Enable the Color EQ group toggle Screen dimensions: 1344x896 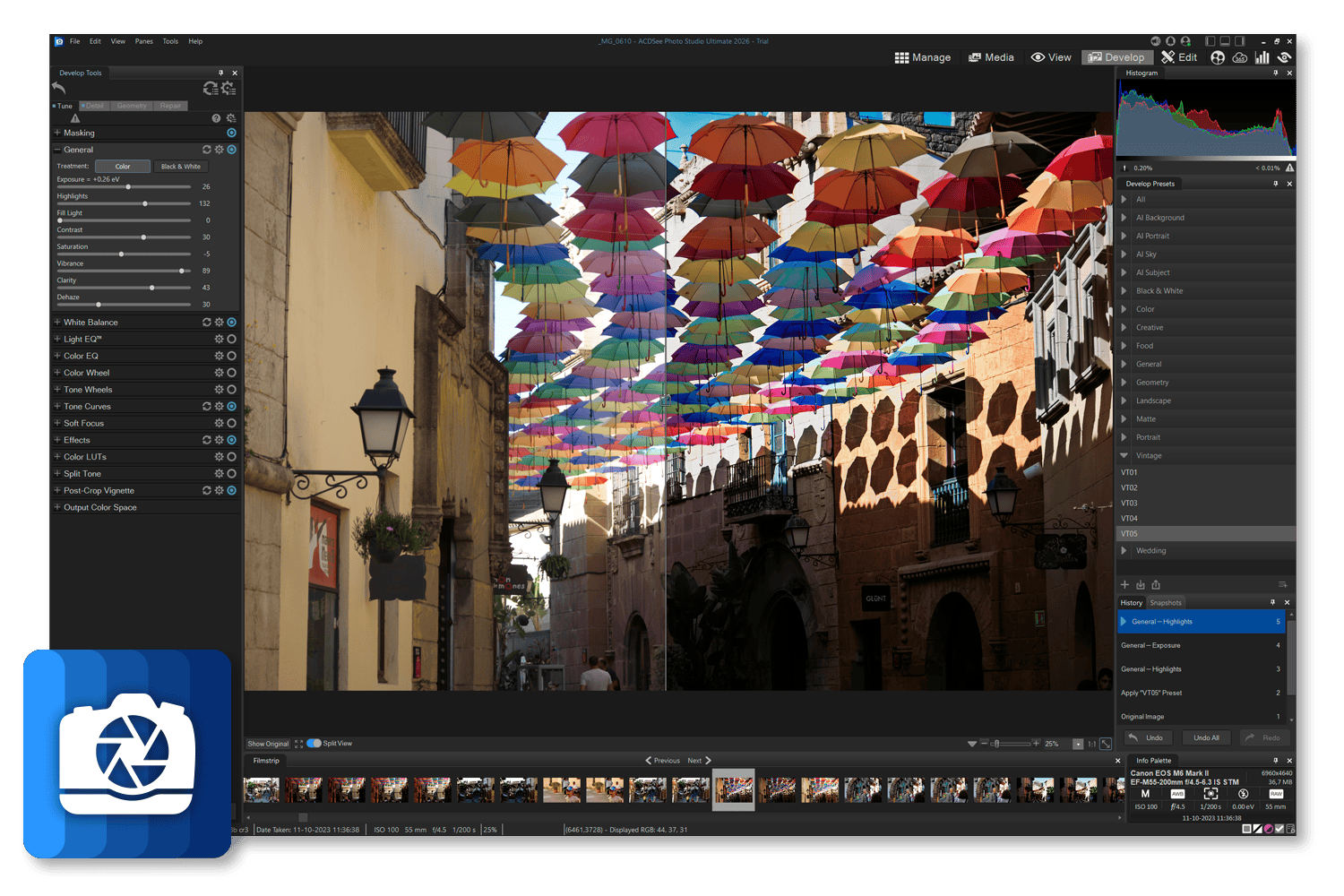(x=231, y=356)
